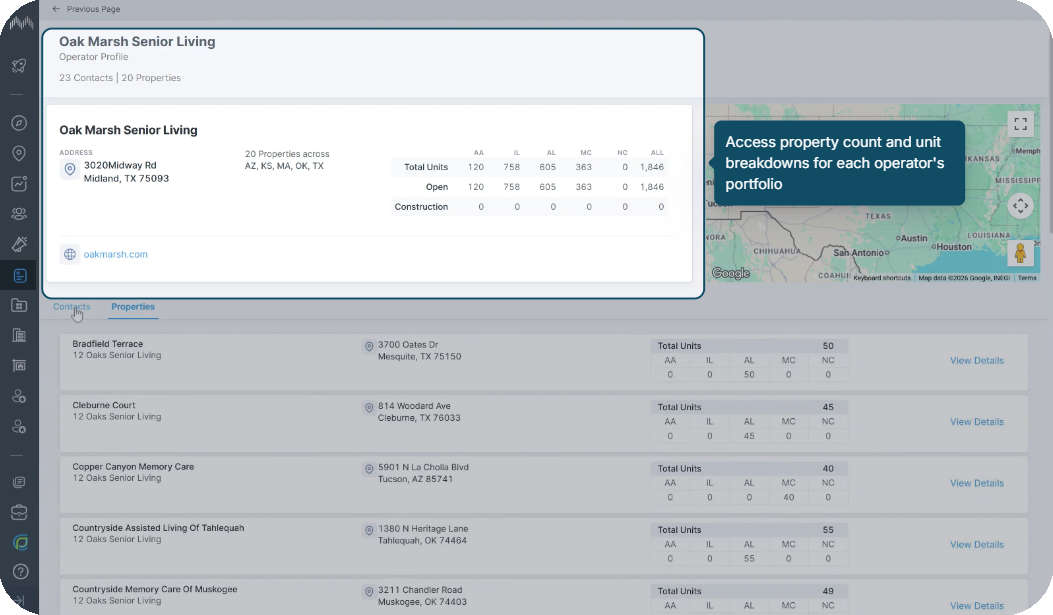The image size is (1053, 615).
Task: Click the Total Units row label in summary table
Action: 426,167
